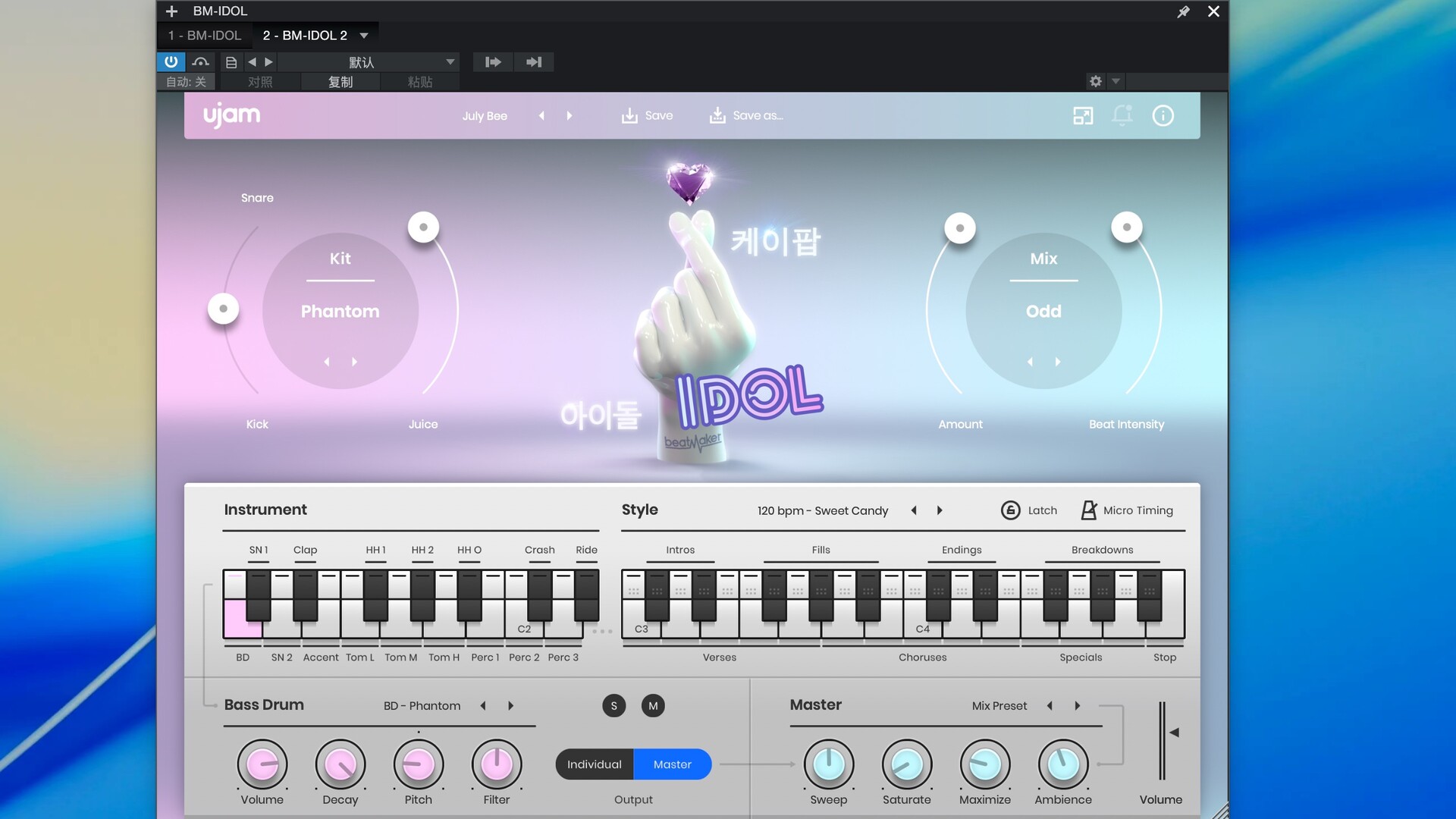Switch to next Kit arrow under Phantom

pos(354,362)
